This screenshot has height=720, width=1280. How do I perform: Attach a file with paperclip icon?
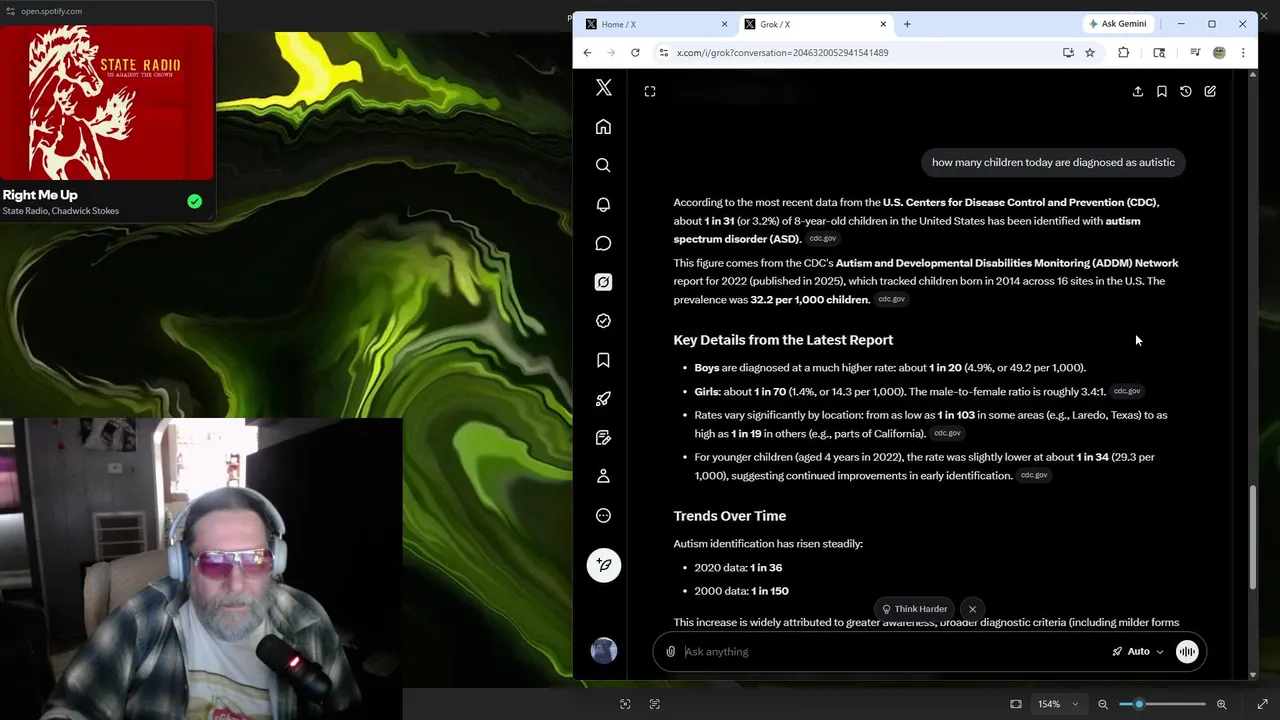click(x=671, y=652)
